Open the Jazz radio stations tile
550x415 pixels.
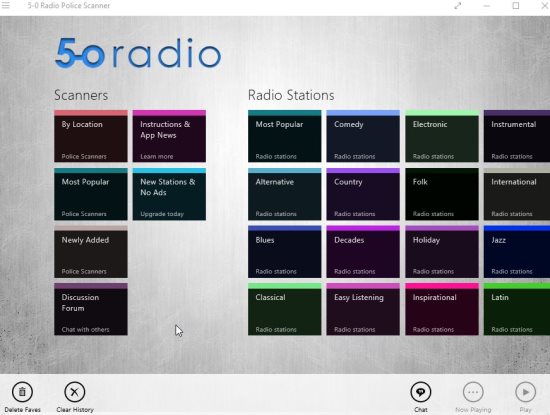tap(517, 252)
